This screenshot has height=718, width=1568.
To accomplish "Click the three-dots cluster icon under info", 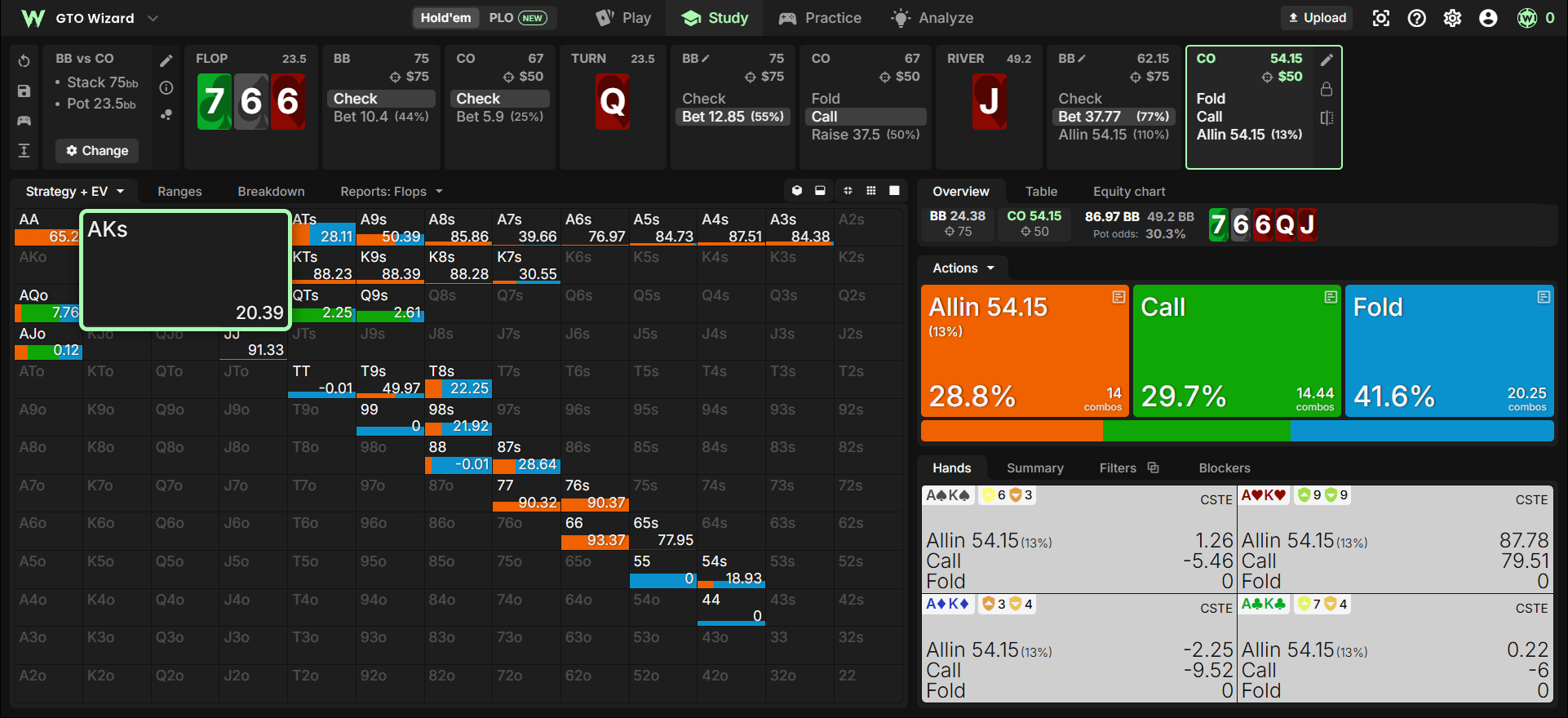I will [x=166, y=115].
